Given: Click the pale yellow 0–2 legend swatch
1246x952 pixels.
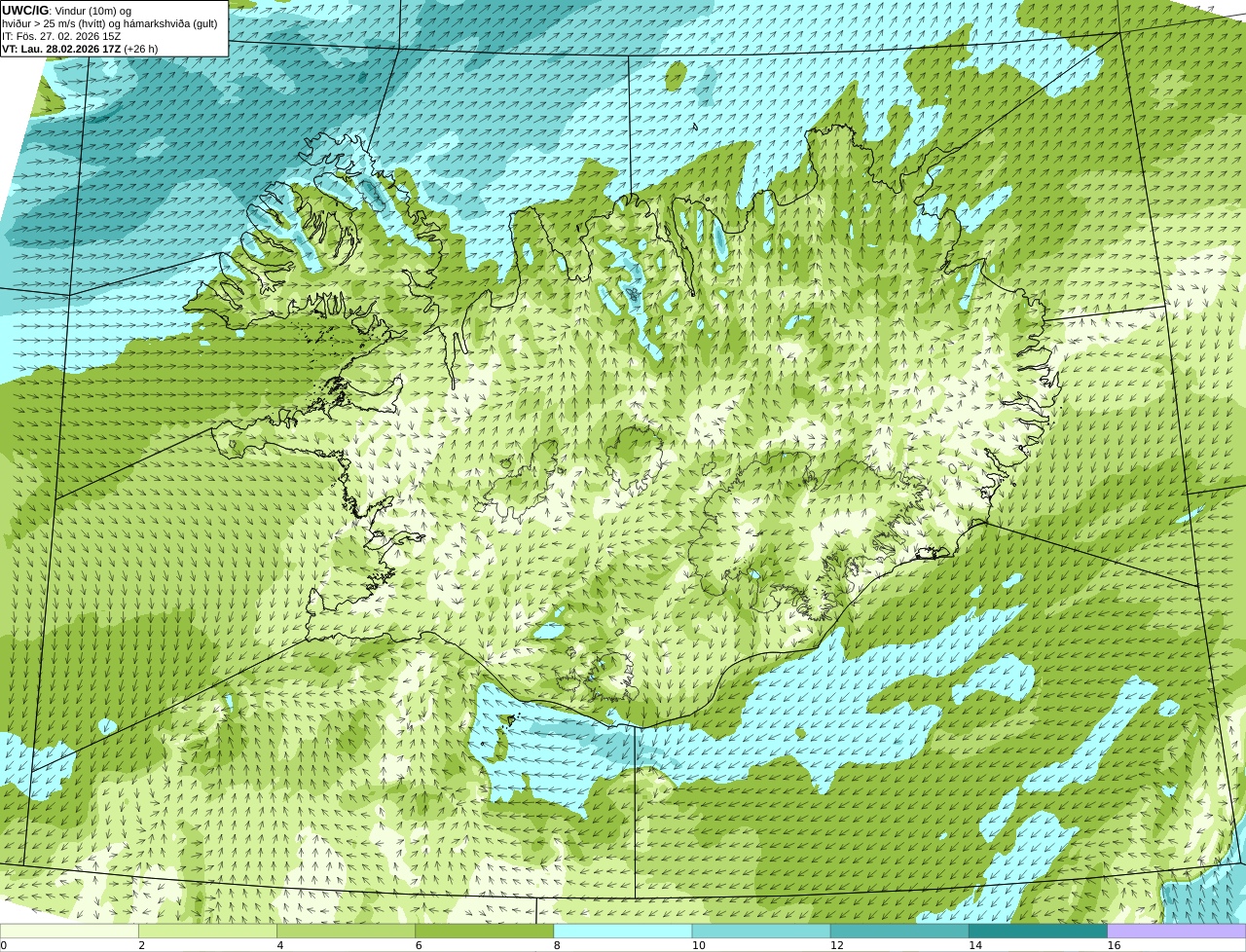Looking at the screenshot, I should click(x=69, y=931).
